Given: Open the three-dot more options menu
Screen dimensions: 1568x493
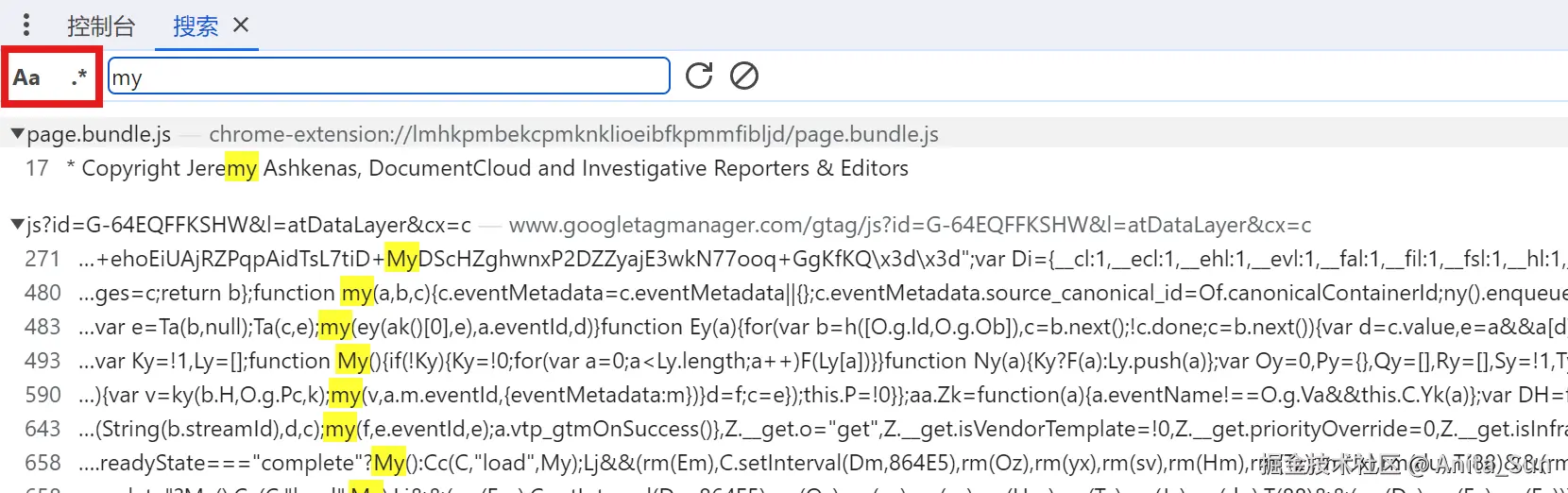Looking at the screenshot, I should [x=26, y=25].
